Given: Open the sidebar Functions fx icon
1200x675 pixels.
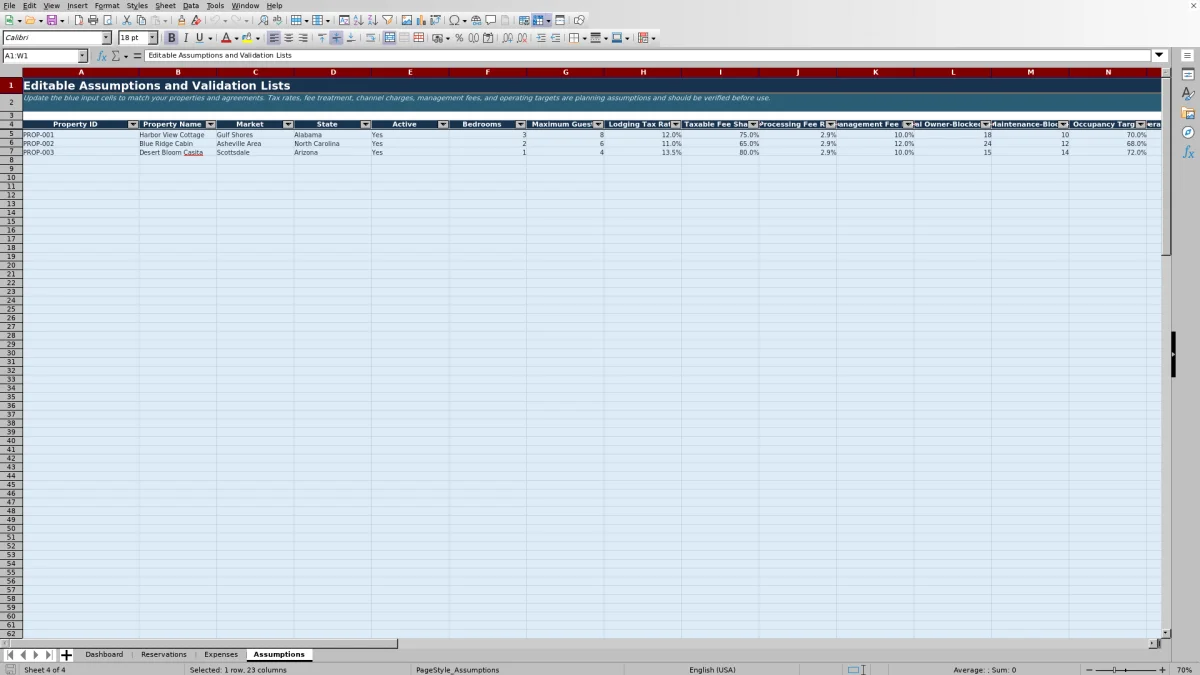Looking at the screenshot, I should 1188,152.
